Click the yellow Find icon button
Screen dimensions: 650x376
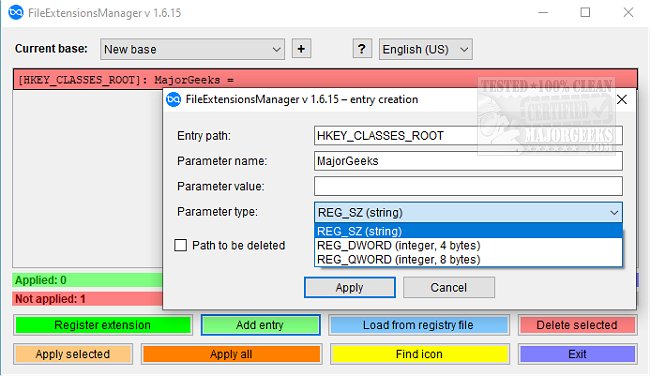[420, 354]
